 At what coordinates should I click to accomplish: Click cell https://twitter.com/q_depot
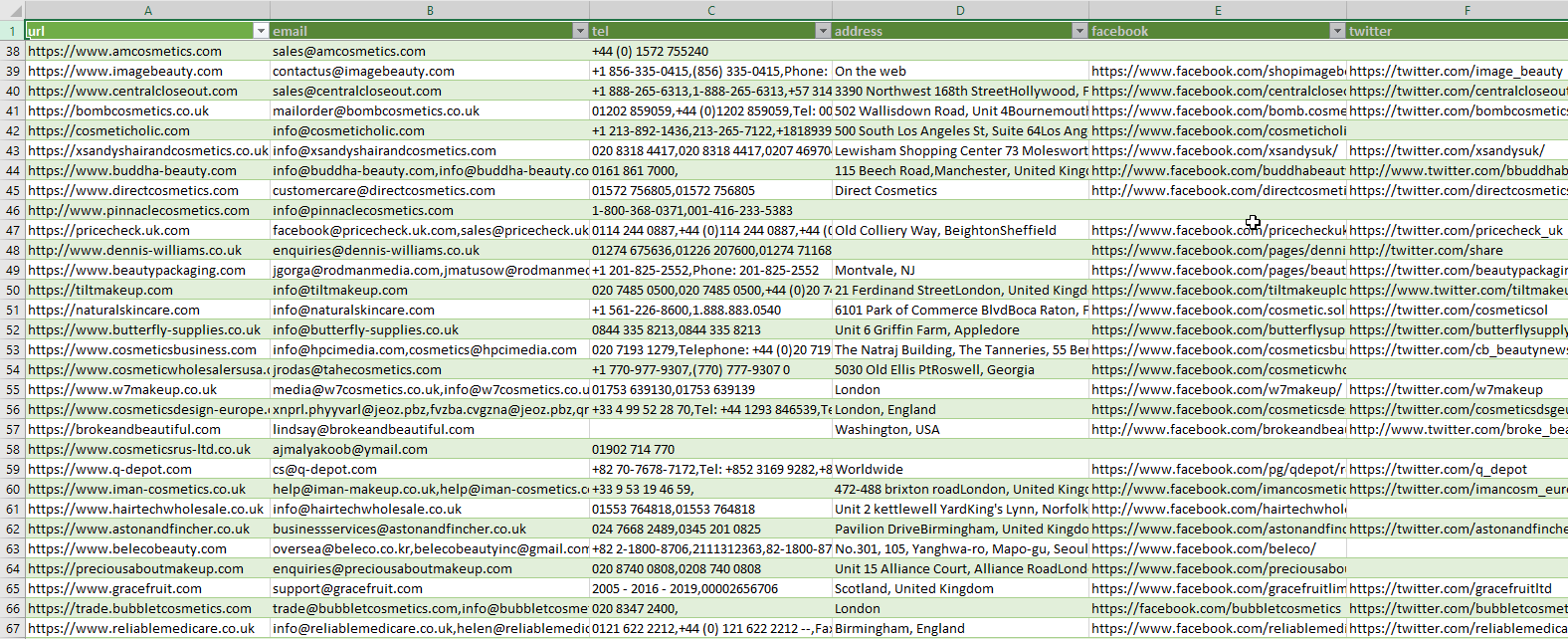point(1458,469)
